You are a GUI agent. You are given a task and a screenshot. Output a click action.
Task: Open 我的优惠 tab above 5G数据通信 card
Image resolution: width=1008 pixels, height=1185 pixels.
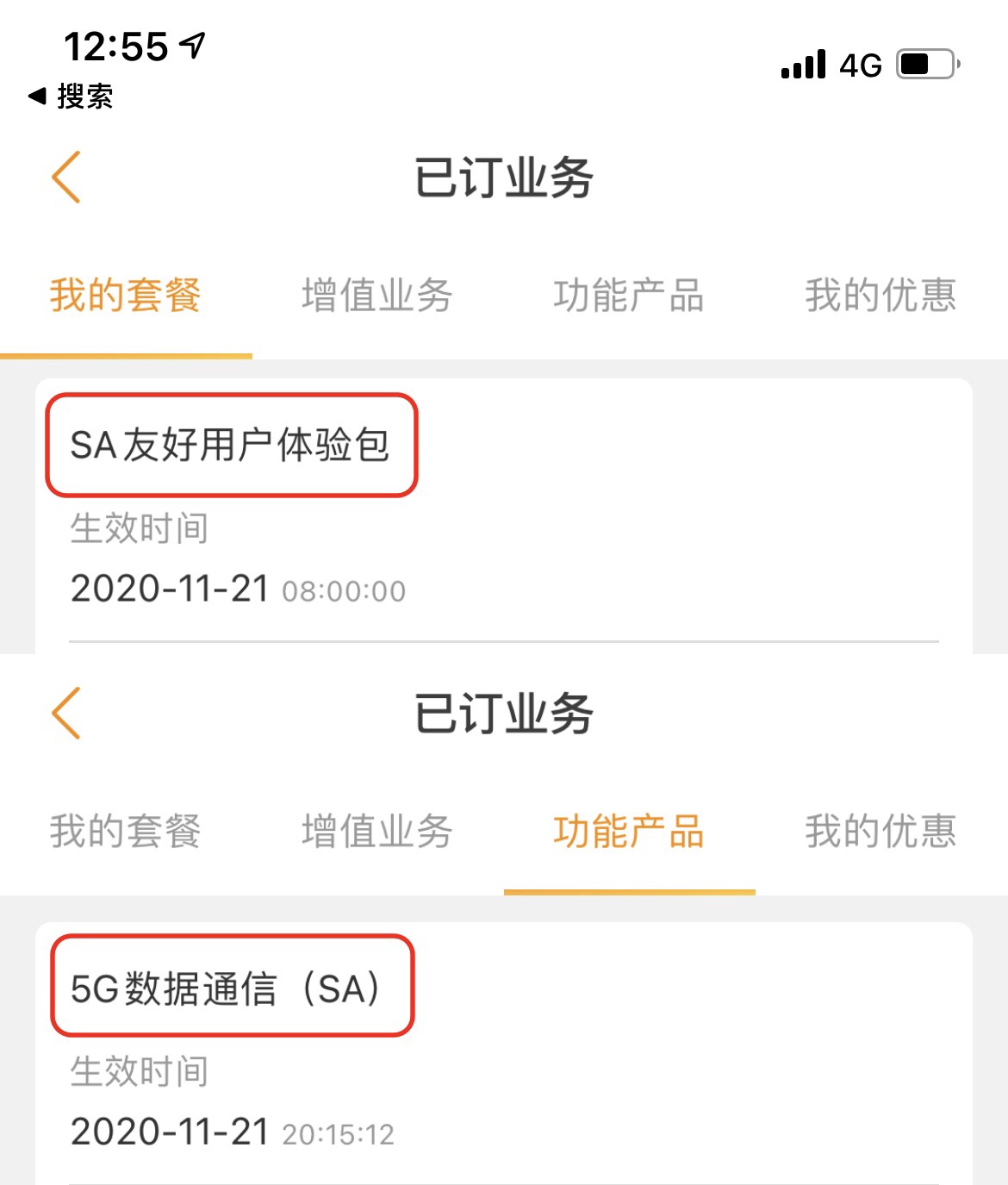click(880, 832)
